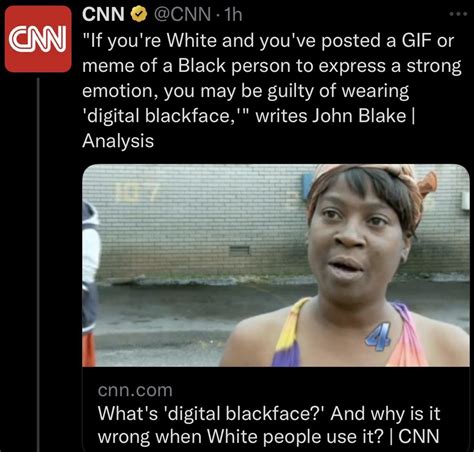474x452 pixels.
Task: Open the cnn.com domain label
Action: (x=135, y=390)
